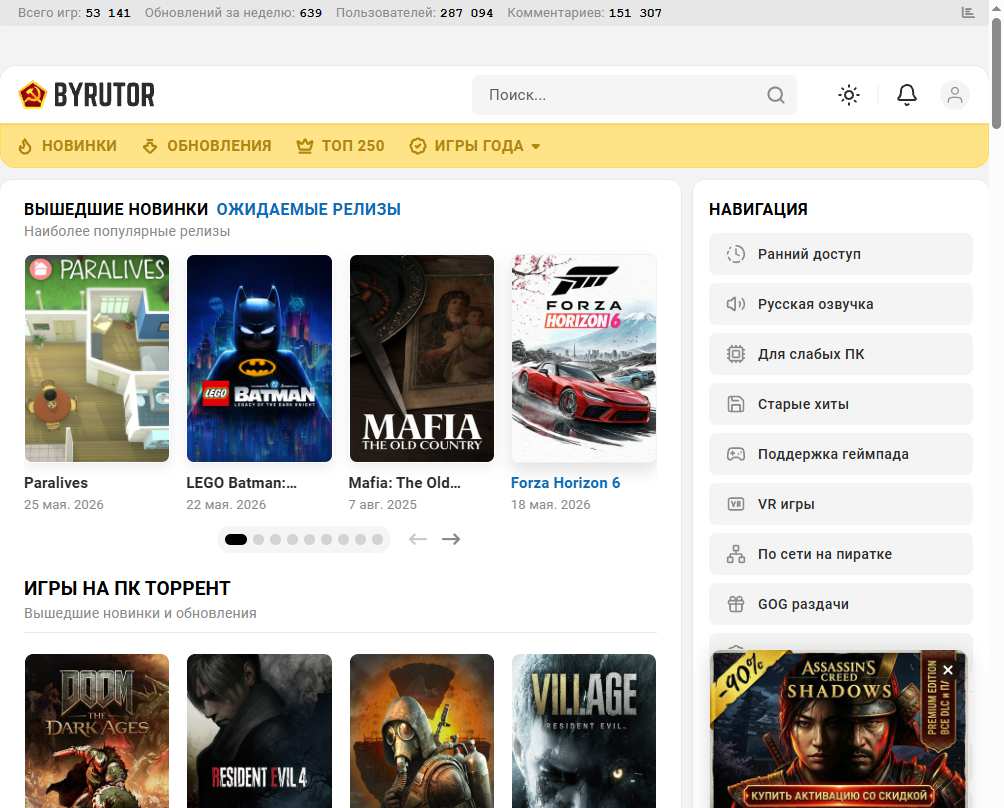
Task: Click the checkmark icon beside Игры года
Action: click(417, 146)
